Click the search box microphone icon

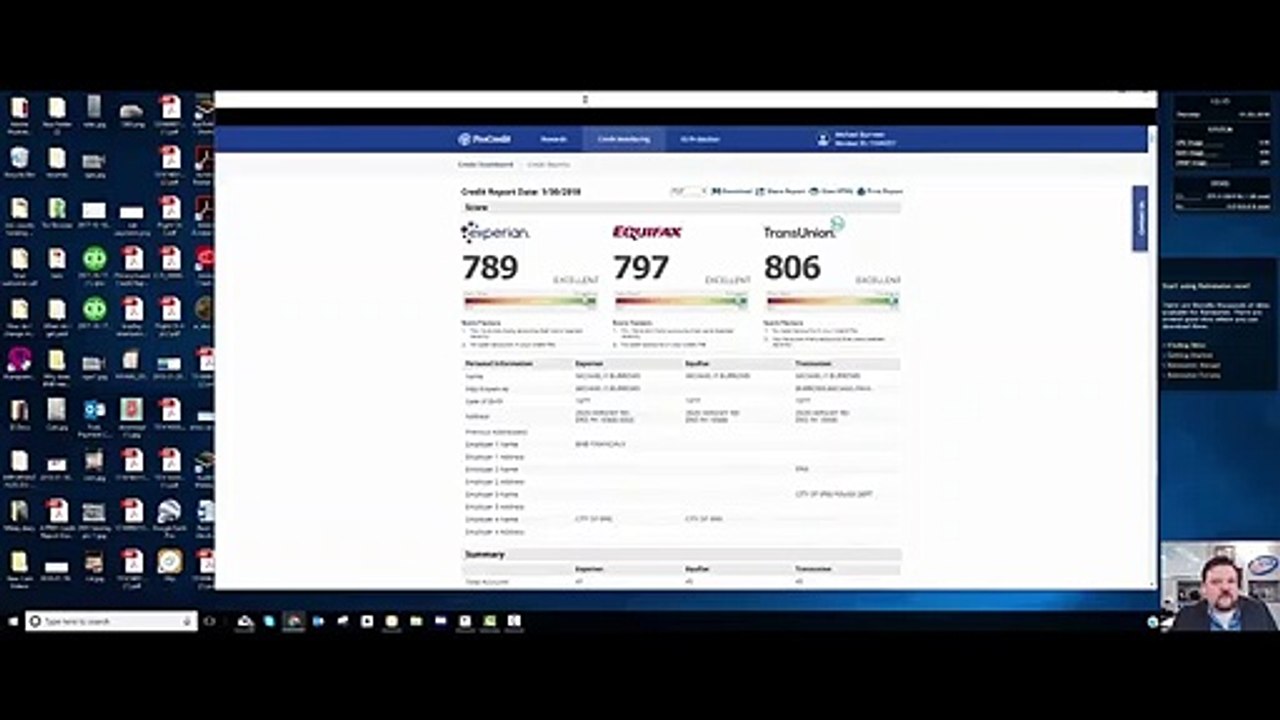click(187, 621)
